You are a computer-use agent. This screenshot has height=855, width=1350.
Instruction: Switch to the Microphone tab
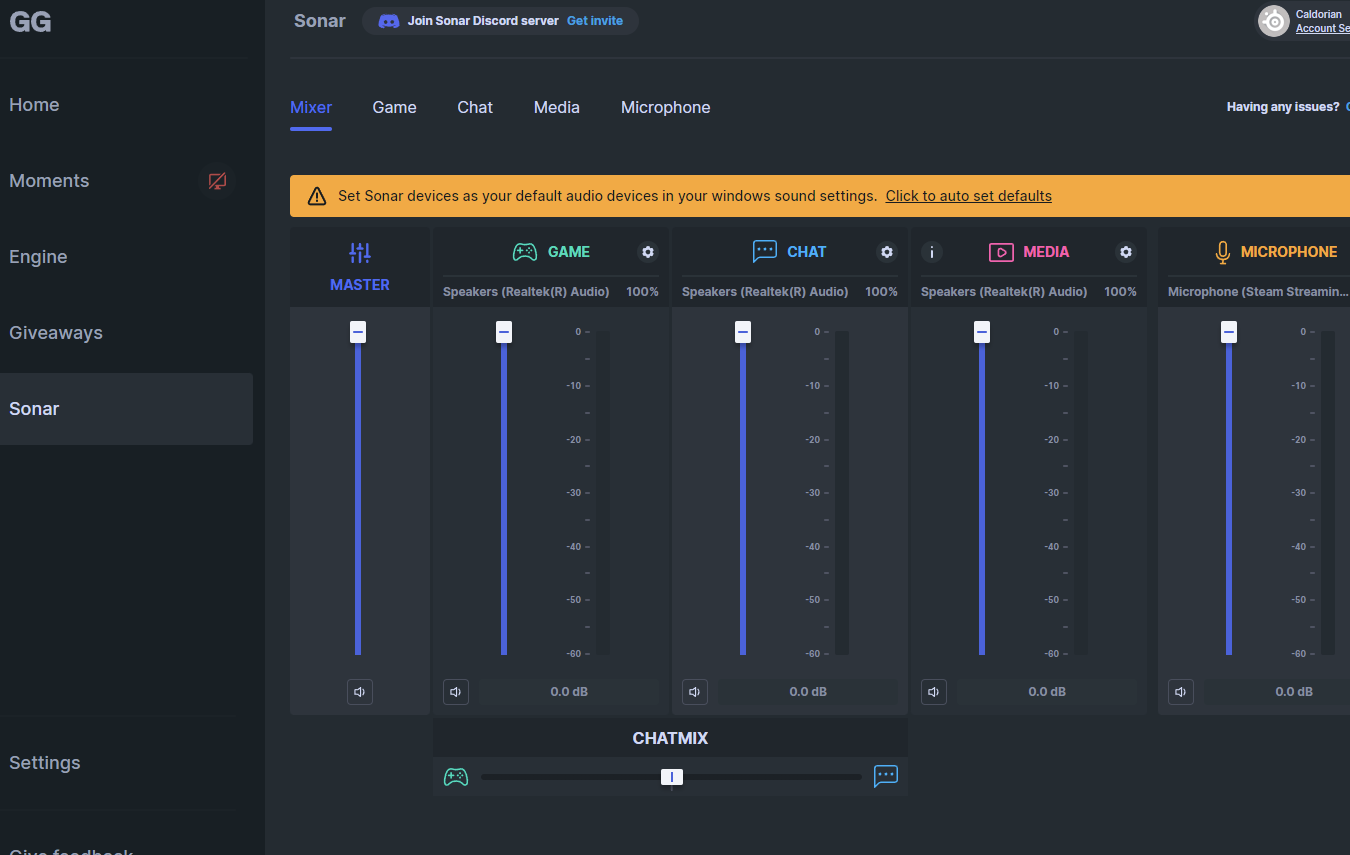[x=665, y=108]
